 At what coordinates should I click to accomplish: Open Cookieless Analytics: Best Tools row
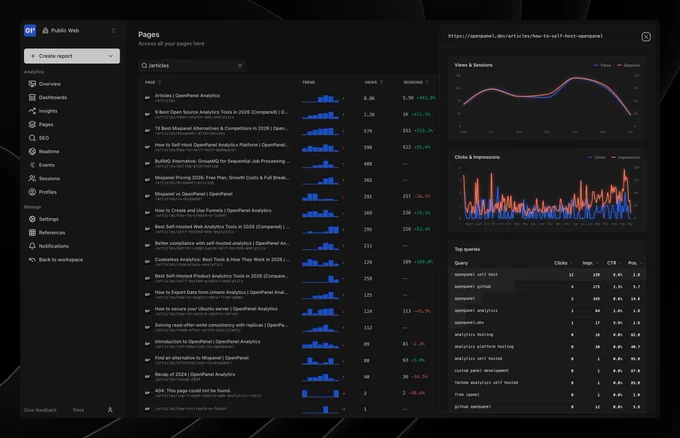point(290,262)
